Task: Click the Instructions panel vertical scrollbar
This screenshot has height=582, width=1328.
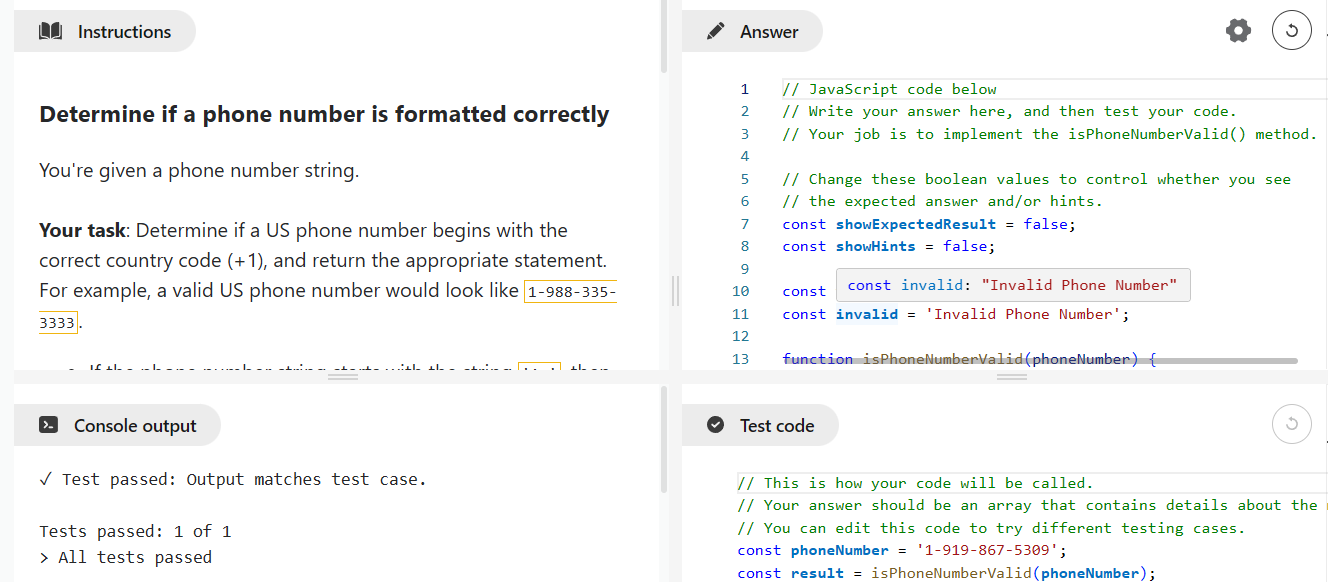Action: pyautogui.click(x=664, y=40)
